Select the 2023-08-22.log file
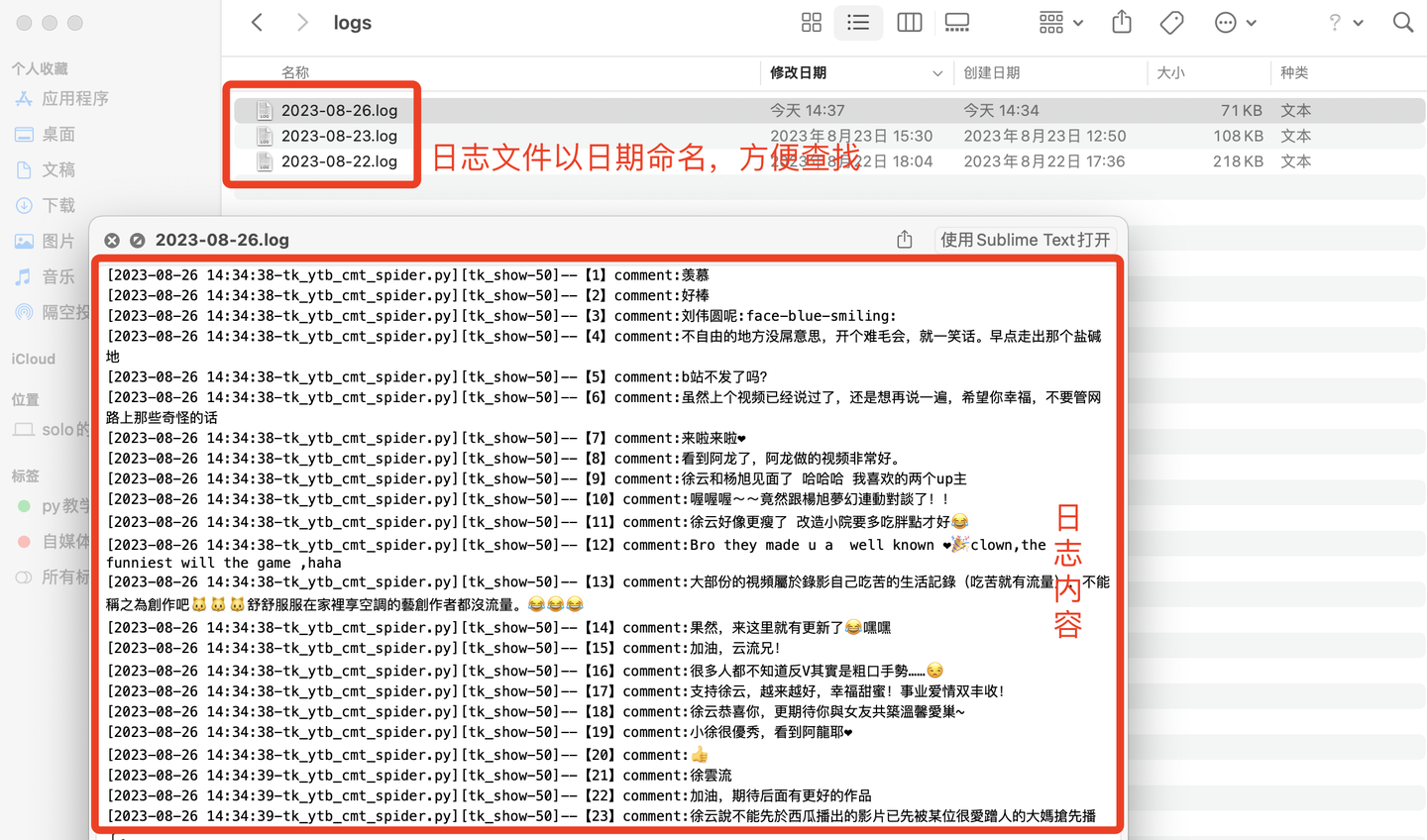 (339, 161)
